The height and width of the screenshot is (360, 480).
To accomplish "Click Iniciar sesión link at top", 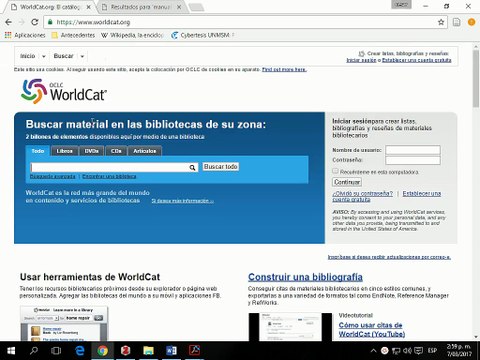I will [x=361, y=60].
